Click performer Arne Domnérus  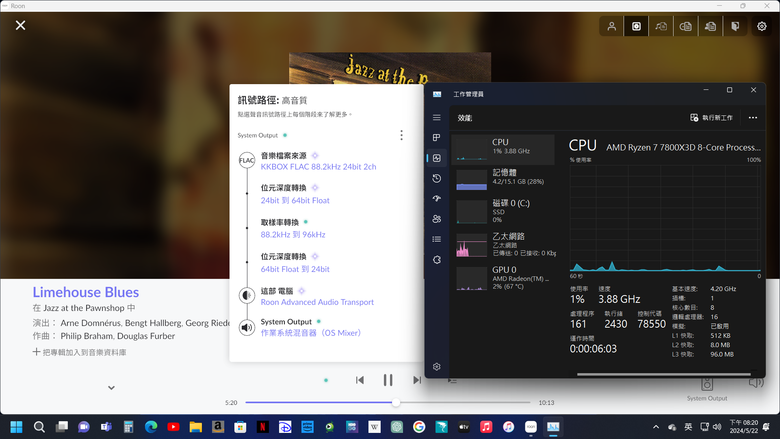(x=91, y=323)
